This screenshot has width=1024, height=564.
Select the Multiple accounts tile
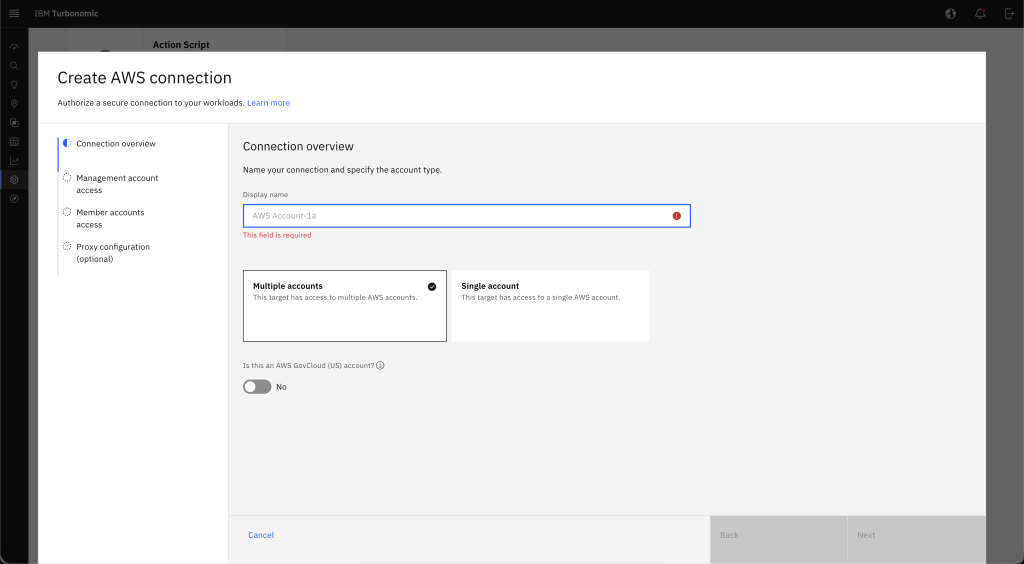pos(345,306)
